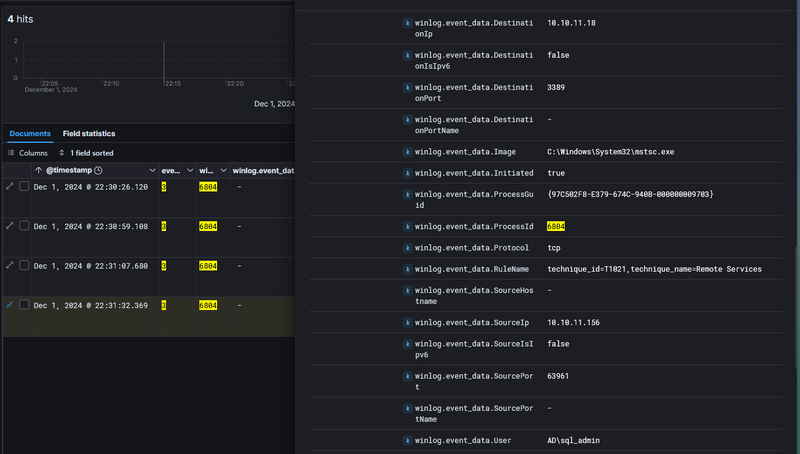Click the clock icon beside @timestamp header
Screen dimensions: 800x454
tap(98, 171)
